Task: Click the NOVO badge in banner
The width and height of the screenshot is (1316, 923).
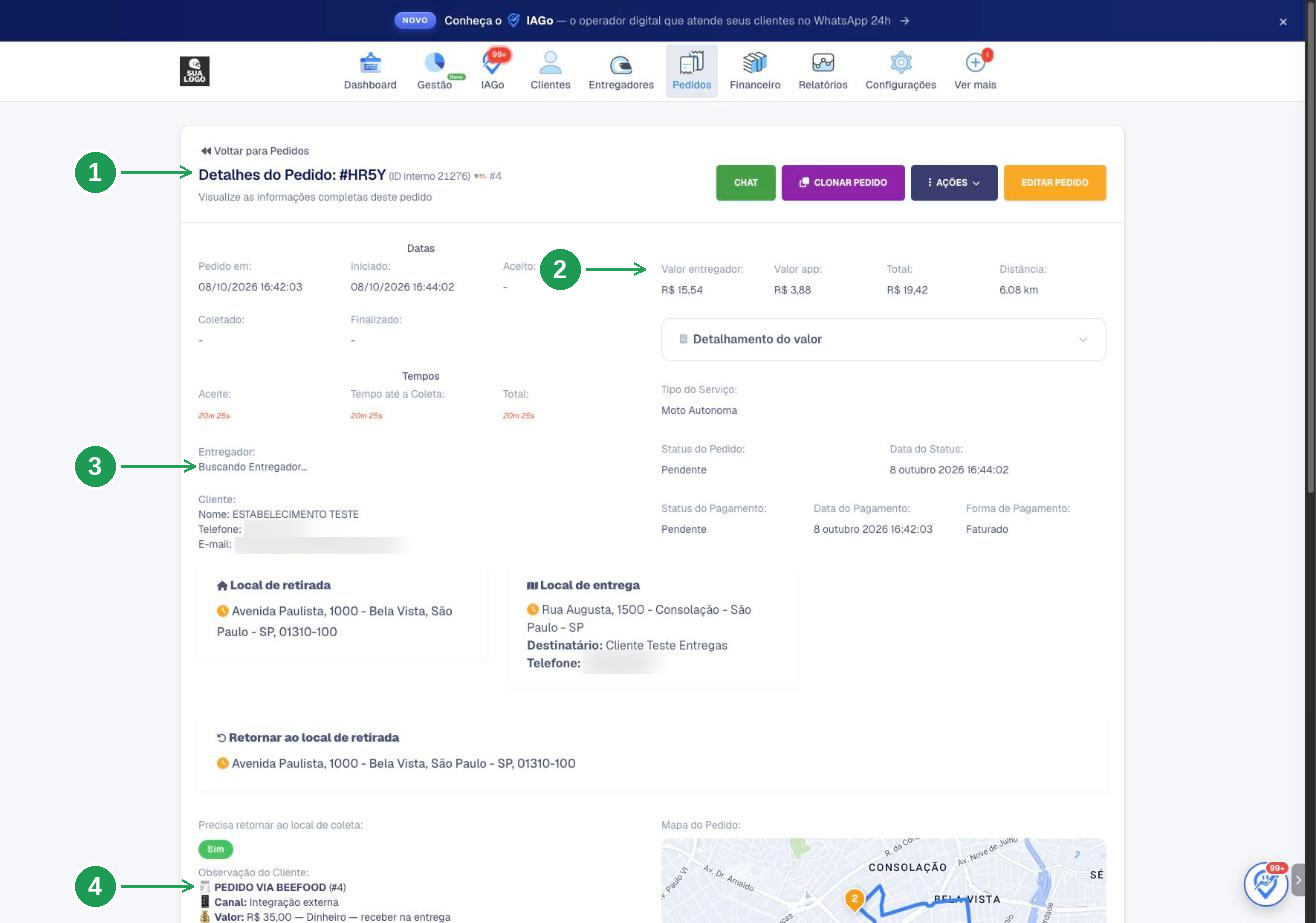Action: pos(414,20)
